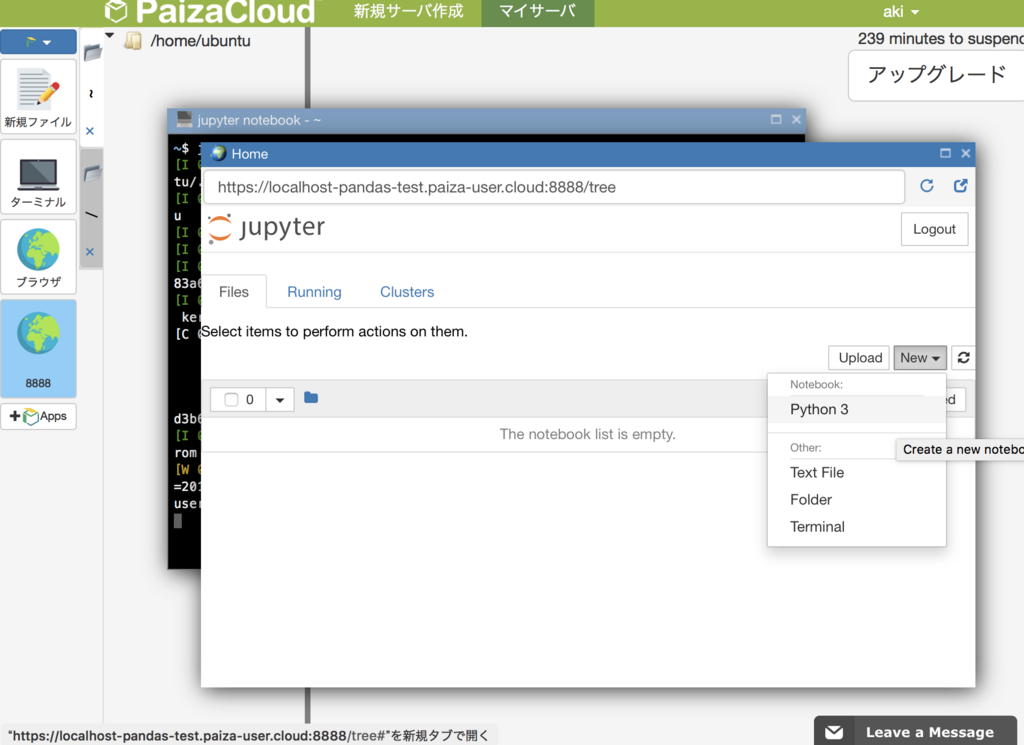Click the Logout button

pos(934,229)
